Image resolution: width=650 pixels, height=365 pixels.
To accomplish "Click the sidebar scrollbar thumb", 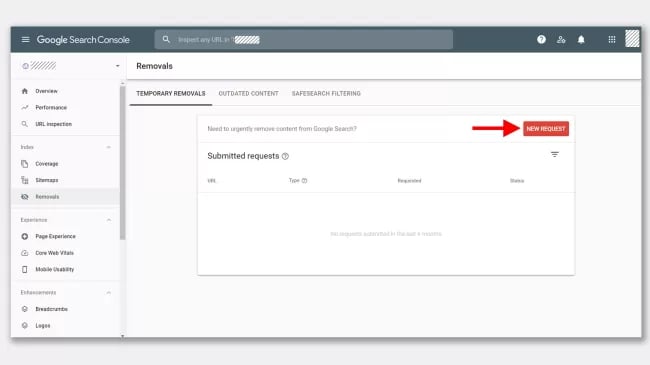I will click(x=122, y=163).
